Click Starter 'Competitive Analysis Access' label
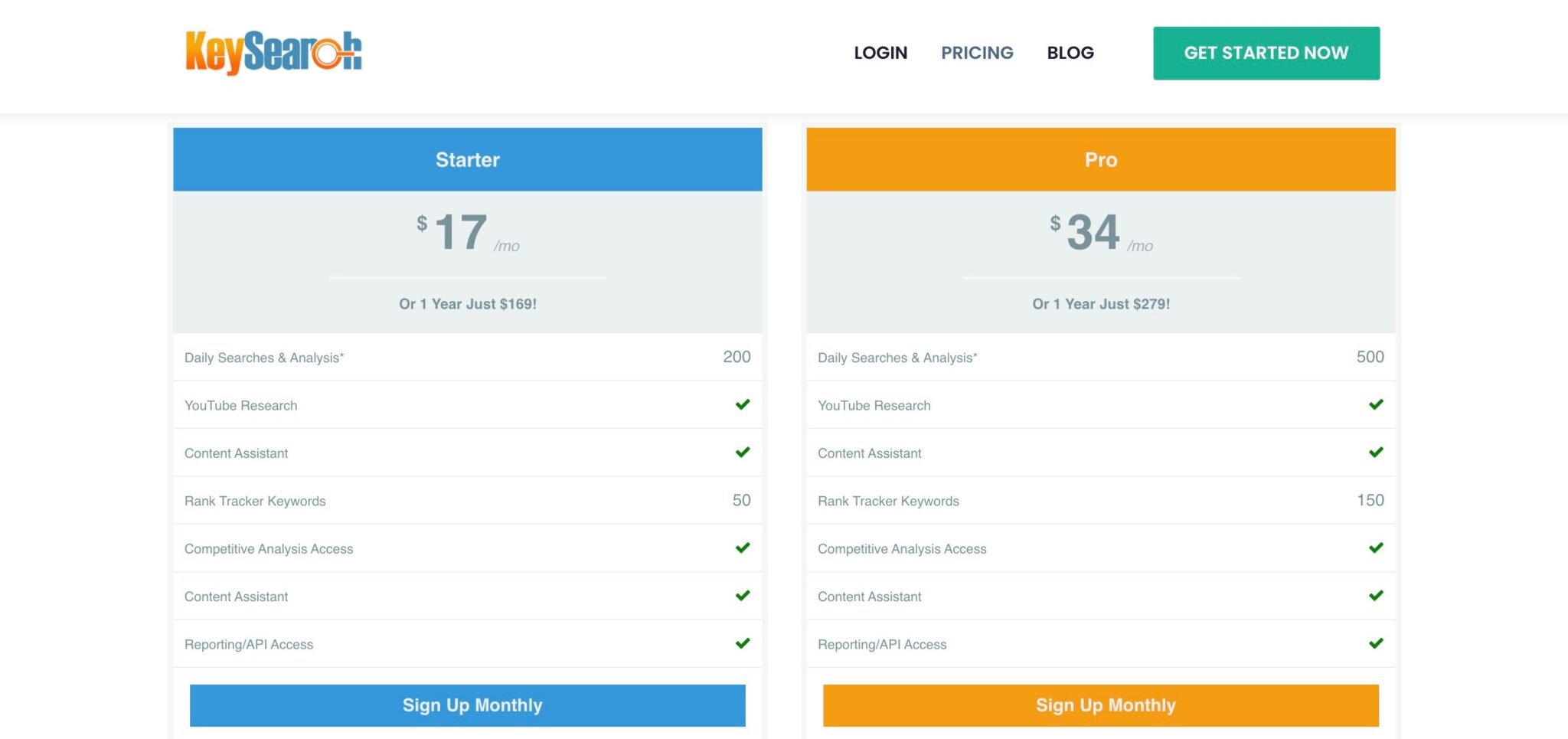The height and width of the screenshot is (739, 1568). [x=269, y=549]
